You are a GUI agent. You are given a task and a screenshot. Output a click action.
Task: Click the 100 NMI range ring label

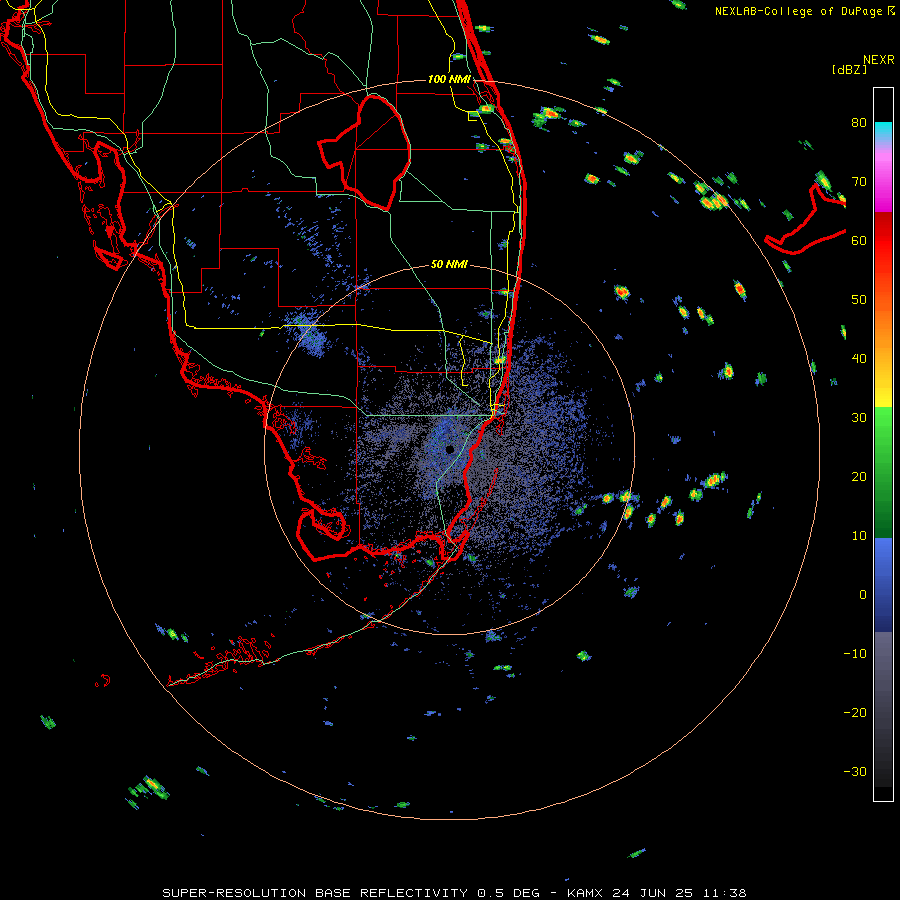click(x=449, y=79)
